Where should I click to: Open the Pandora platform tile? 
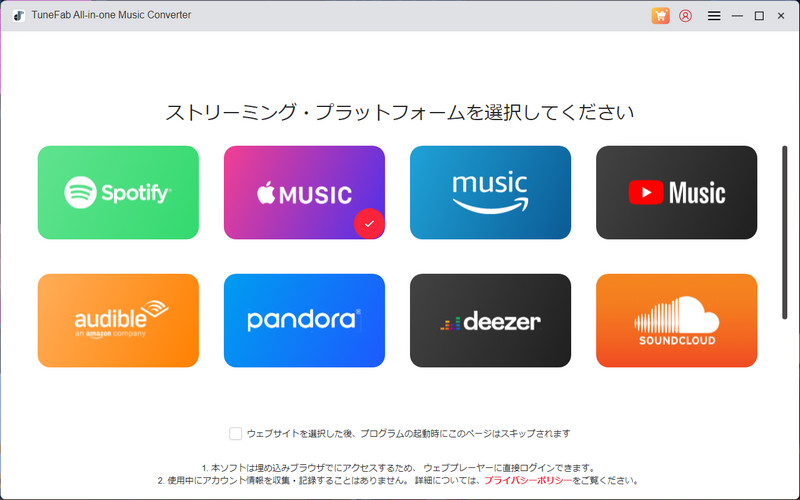[304, 320]
